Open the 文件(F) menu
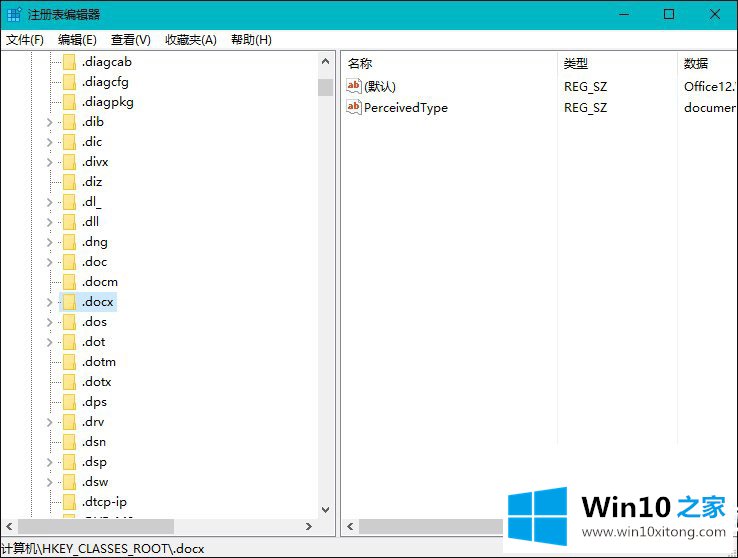Screen dimensions: 738x558 (x=25, y=39)
